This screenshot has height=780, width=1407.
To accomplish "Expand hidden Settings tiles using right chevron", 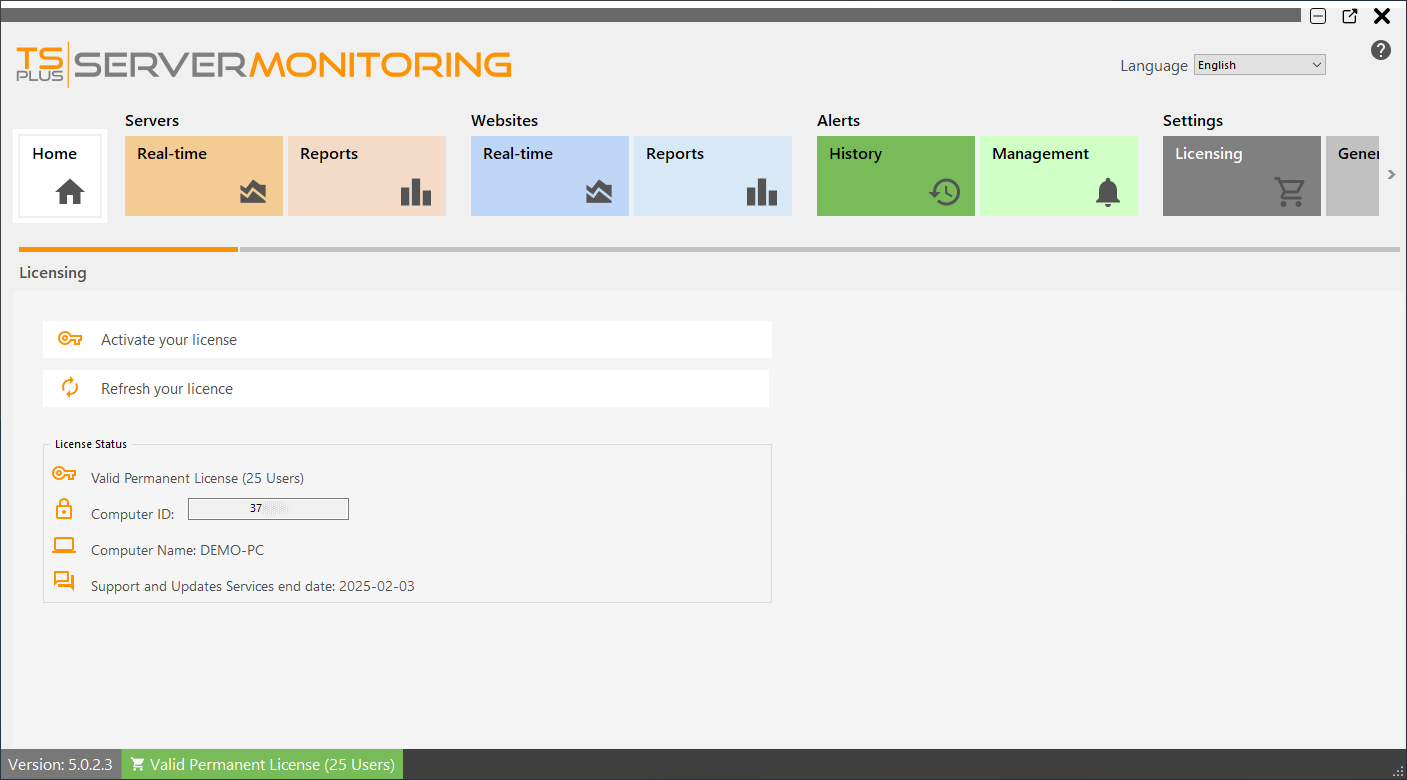I will click(1391, 174).
